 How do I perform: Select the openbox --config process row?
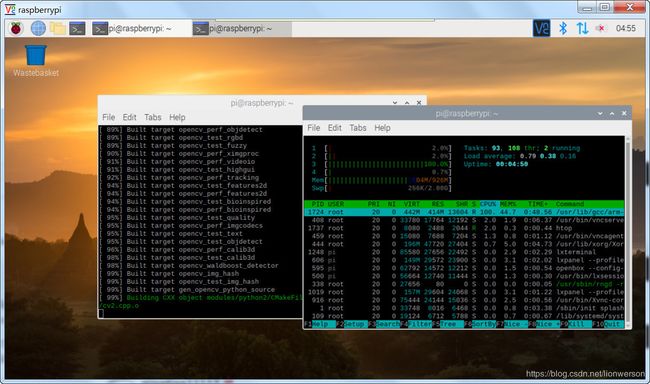pyautogui.click(x=464, y=268)
